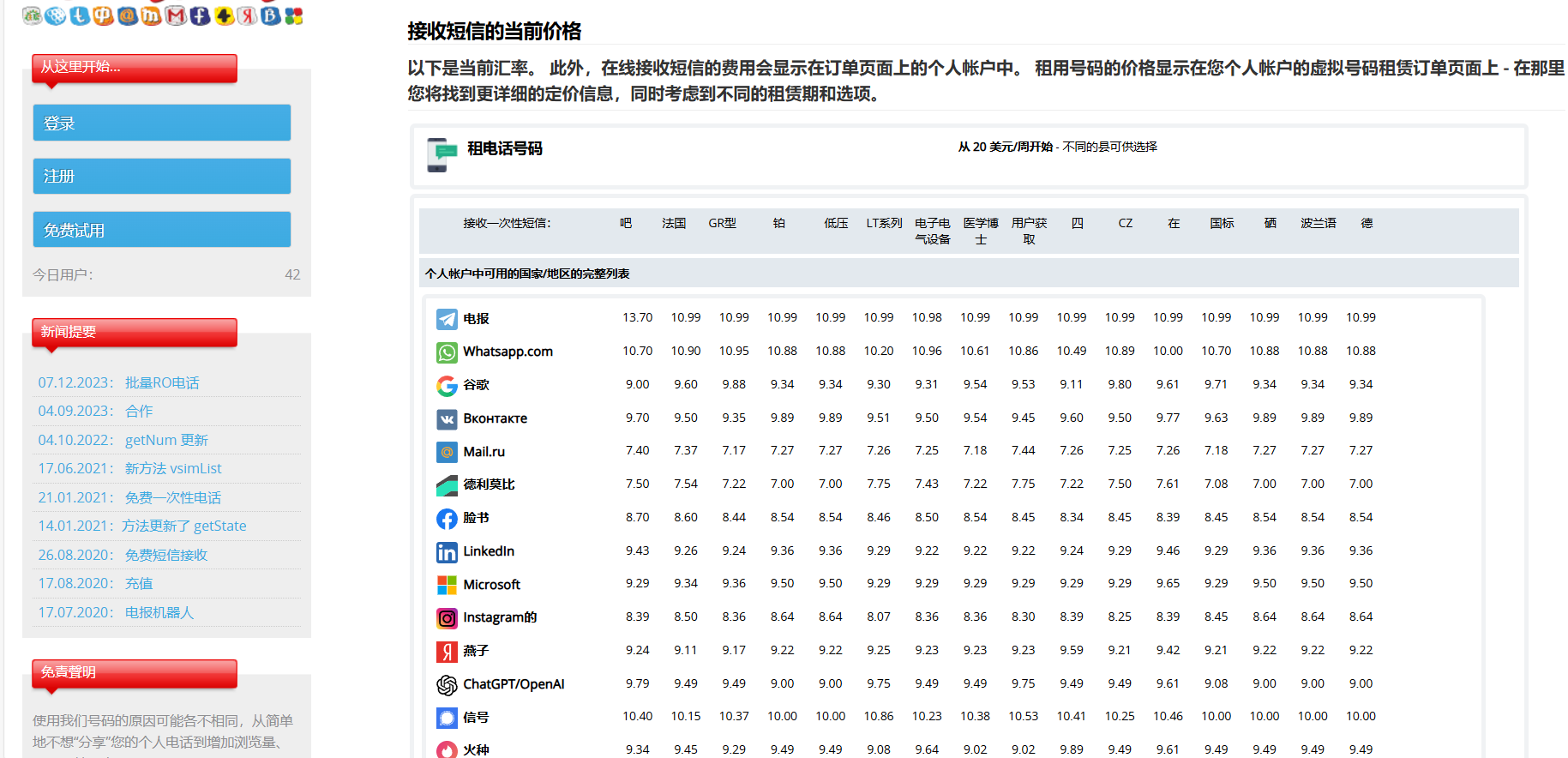The image size is (1568, 758).
Task: Click the yellow plus-sign share icon
Action: [x=224, y=15]
